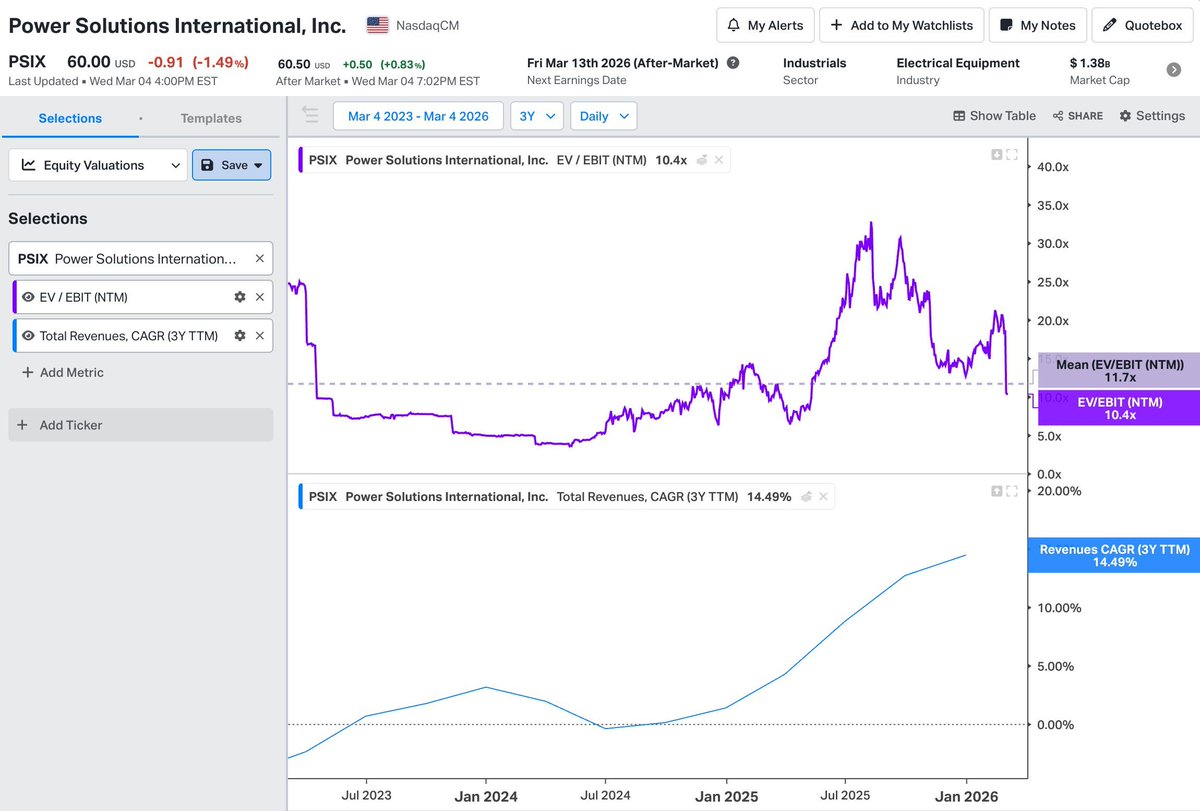Open the Mar 4 2023 - Mar 4 2026 date range

click(418, 116)
